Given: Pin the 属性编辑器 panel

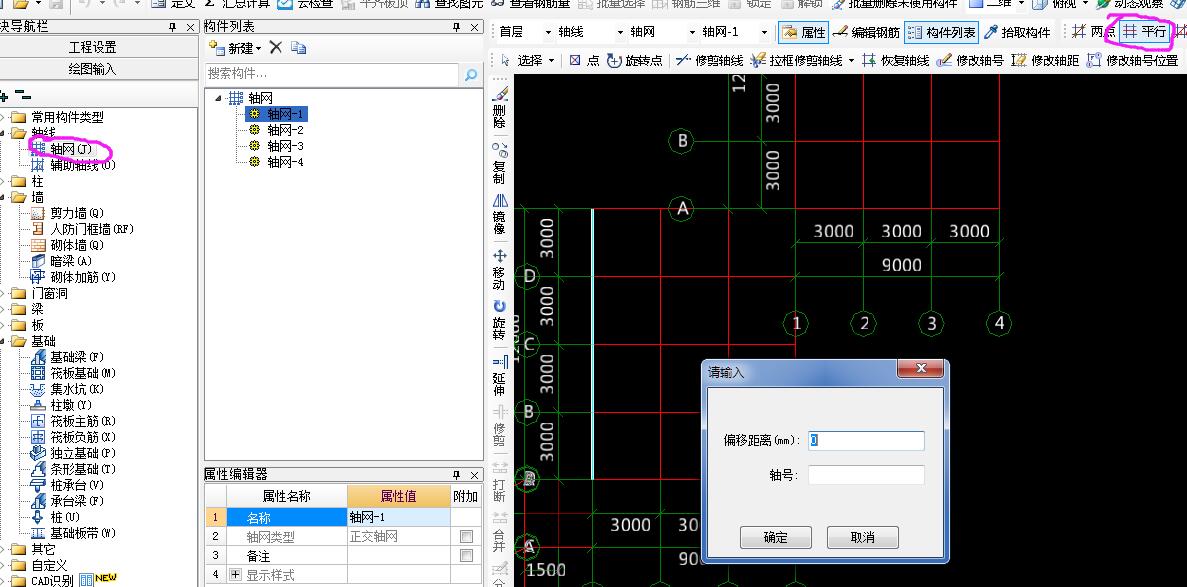Looking at the screenshot, I should coord(456,475).
